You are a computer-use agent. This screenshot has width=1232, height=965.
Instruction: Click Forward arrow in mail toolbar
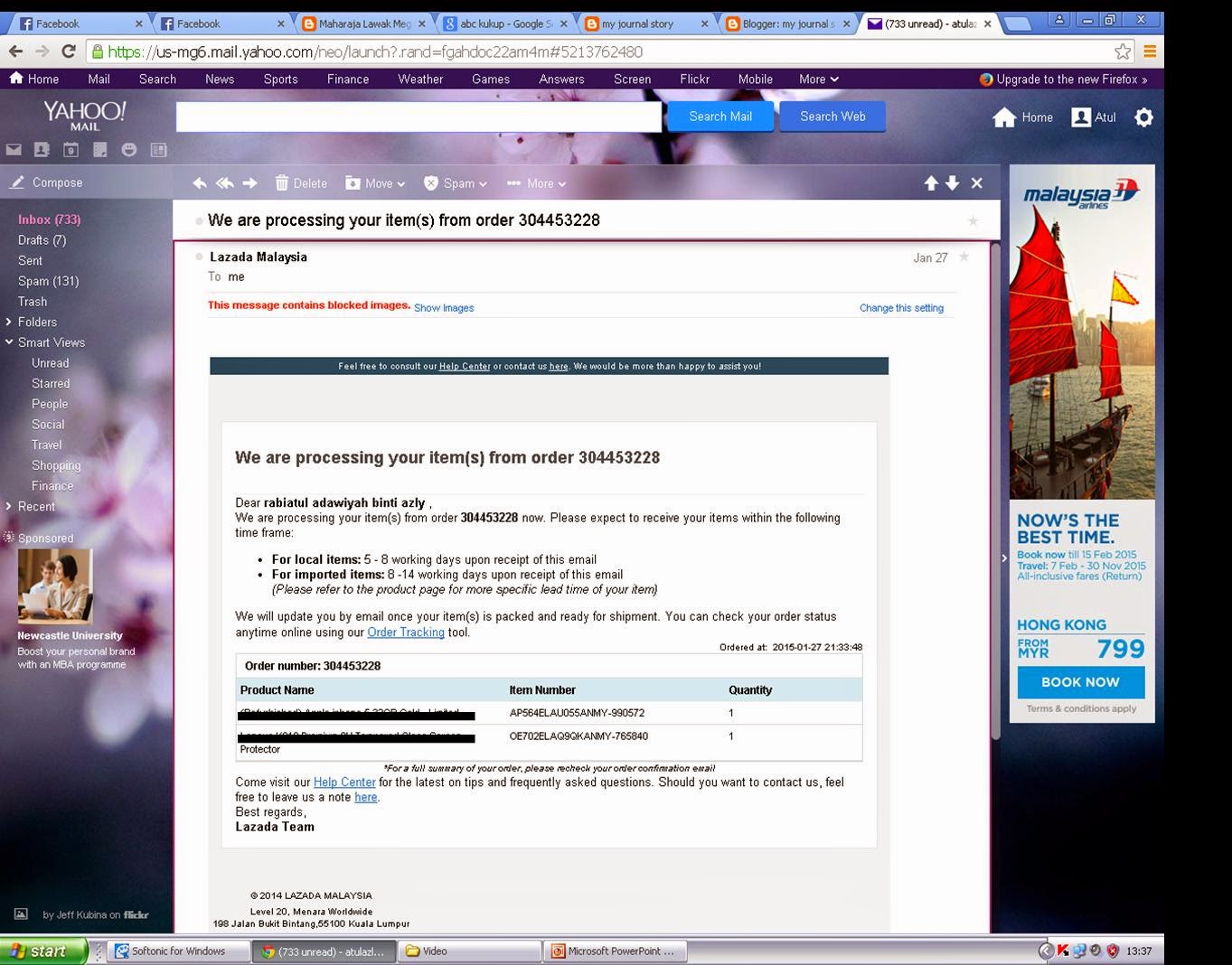point(250,183)
